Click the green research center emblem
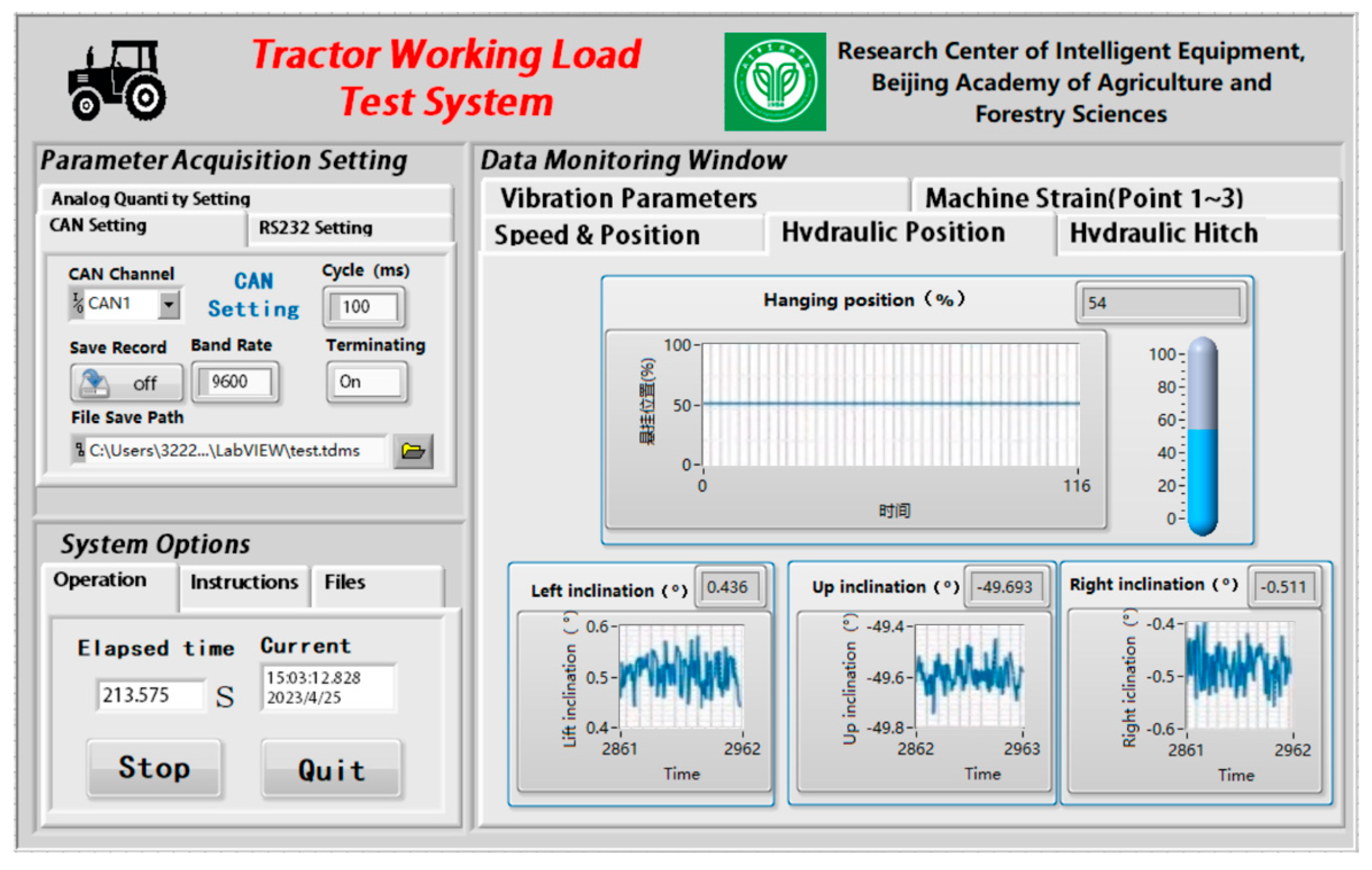This screenshot has height=870, width=1372. coord(774,82)
